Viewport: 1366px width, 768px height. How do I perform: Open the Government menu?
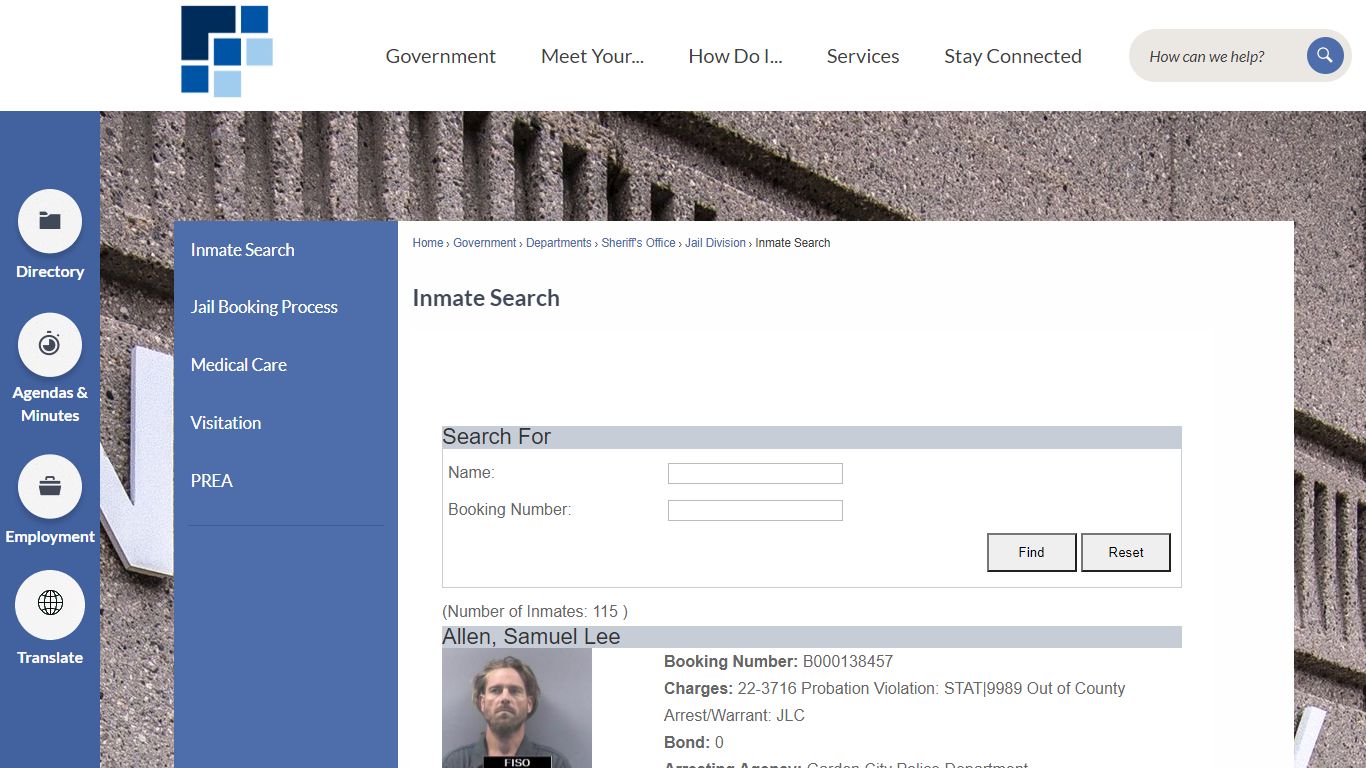coord(441,56)
